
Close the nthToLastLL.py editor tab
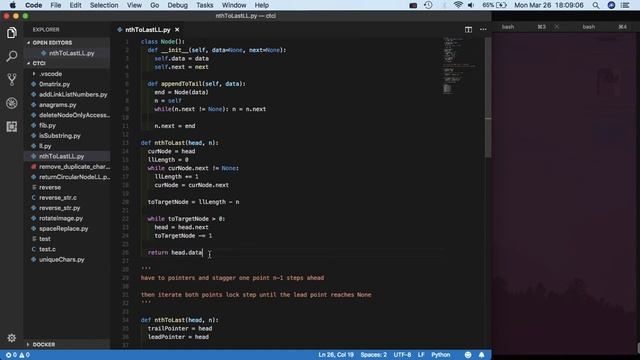[x=177, y=30]
